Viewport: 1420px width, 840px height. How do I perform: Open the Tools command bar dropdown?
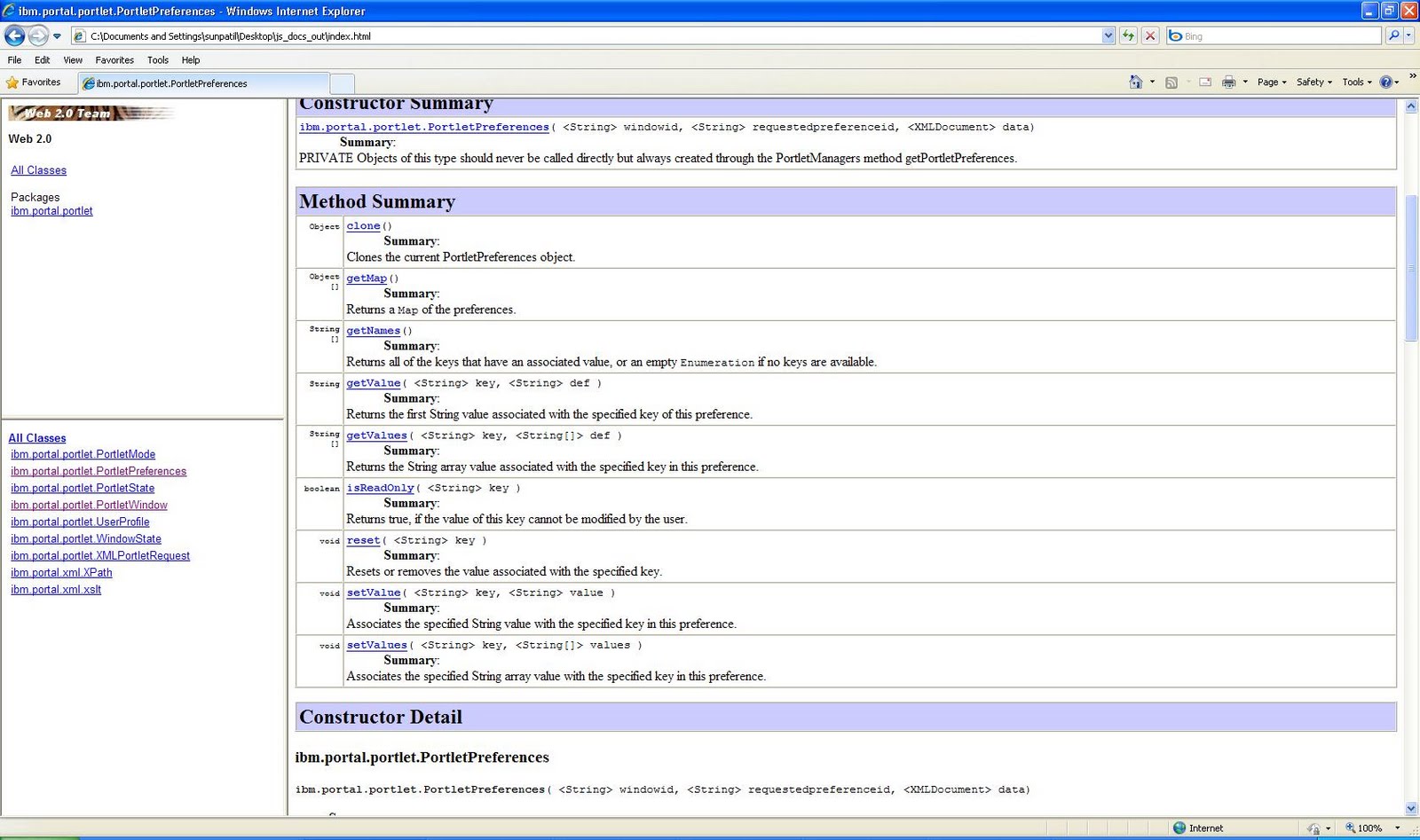[1356, 82]
